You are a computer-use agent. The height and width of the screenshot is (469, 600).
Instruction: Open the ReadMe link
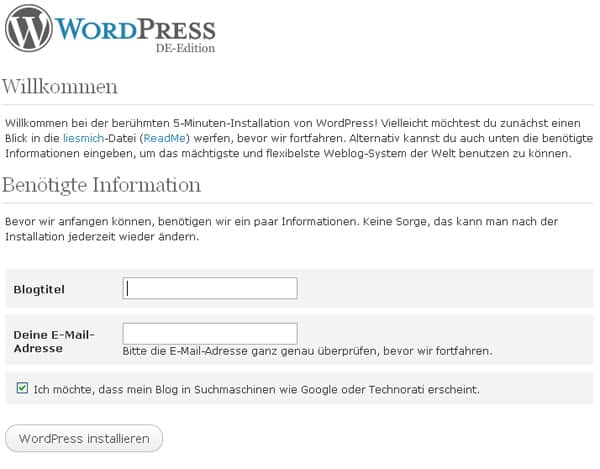click(165, 138)
